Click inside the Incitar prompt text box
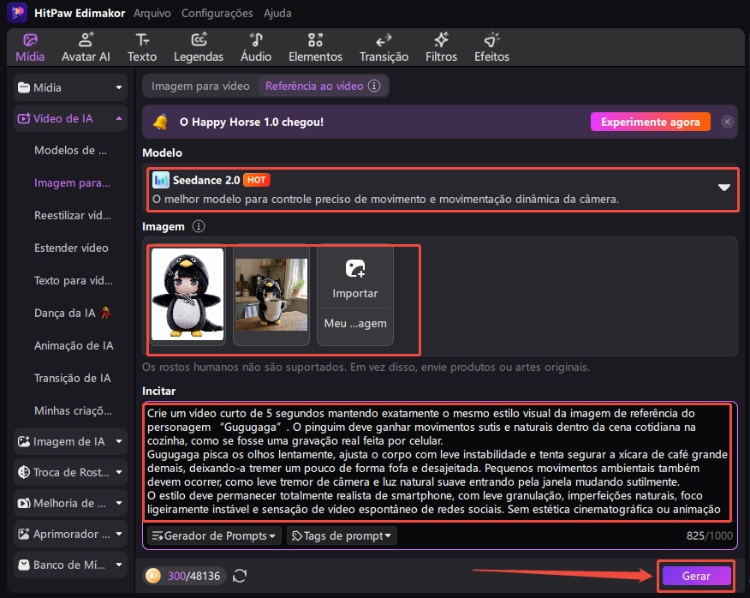750x598 pixels. pyautogui.click(x=438, y=462)
